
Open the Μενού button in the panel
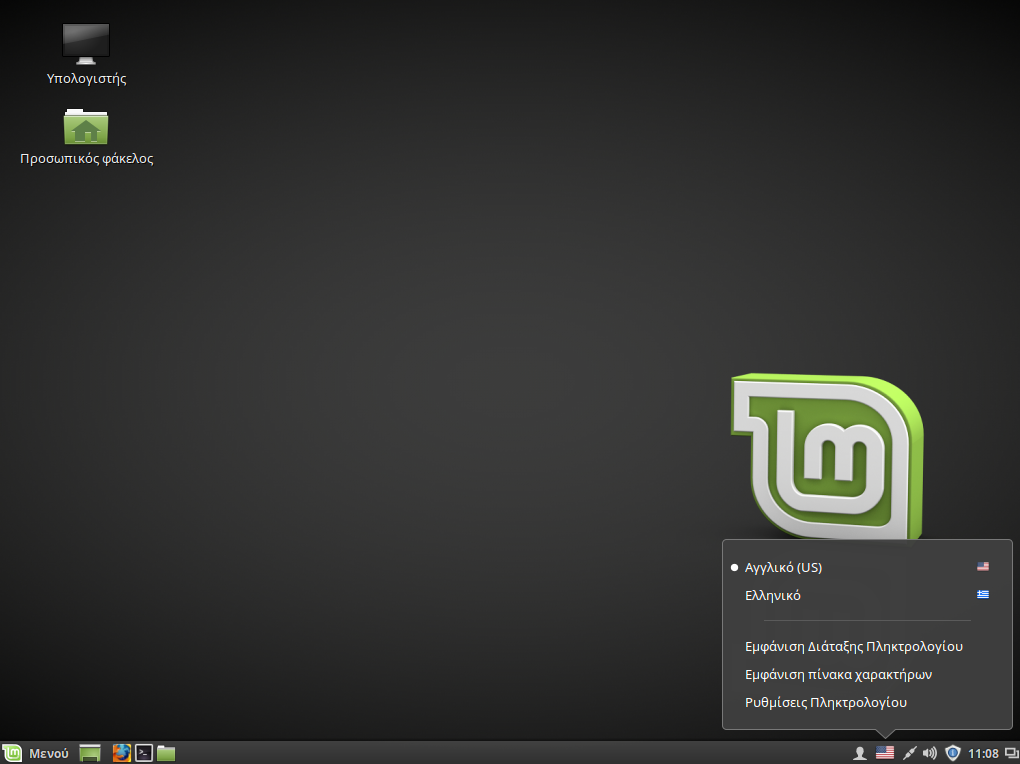click(35, 753)
